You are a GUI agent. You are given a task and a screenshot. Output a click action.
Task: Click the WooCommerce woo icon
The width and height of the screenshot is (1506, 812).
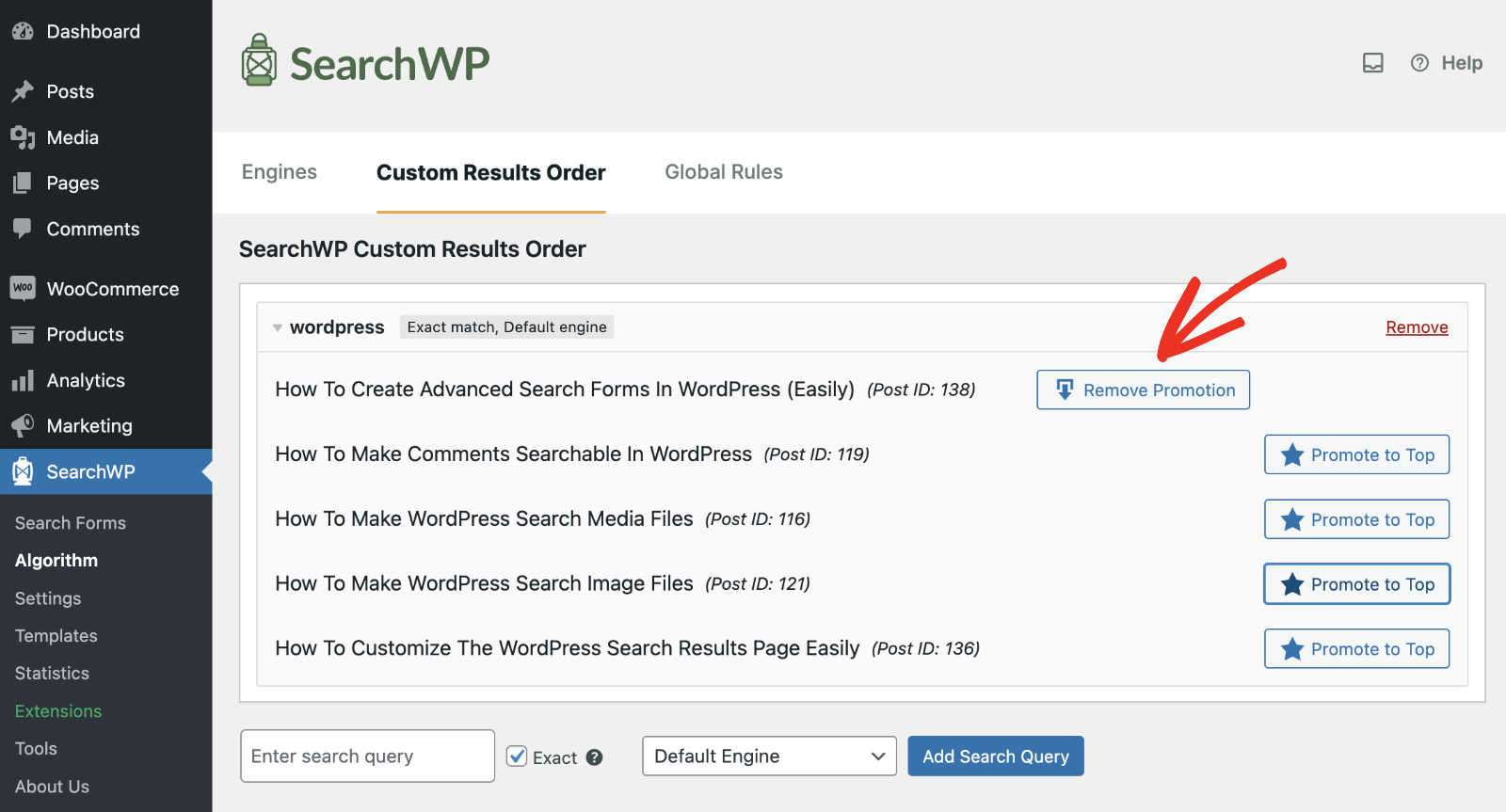(23, 288)
